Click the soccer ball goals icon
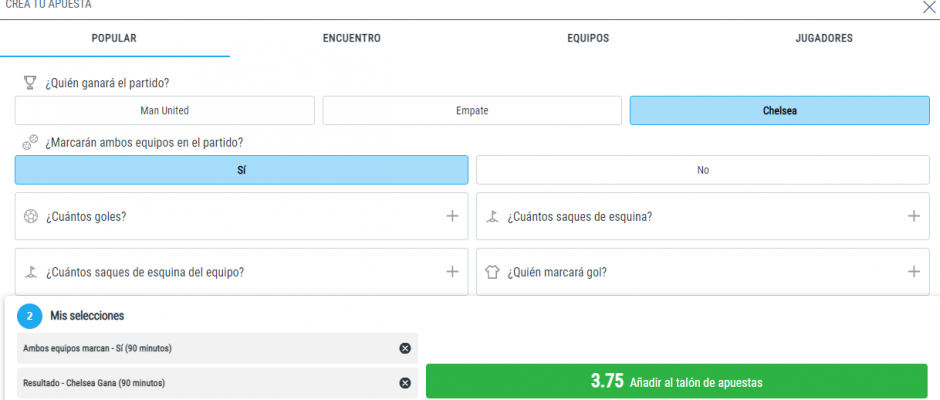The image size is (940, 400). click(x=30, y=216)
